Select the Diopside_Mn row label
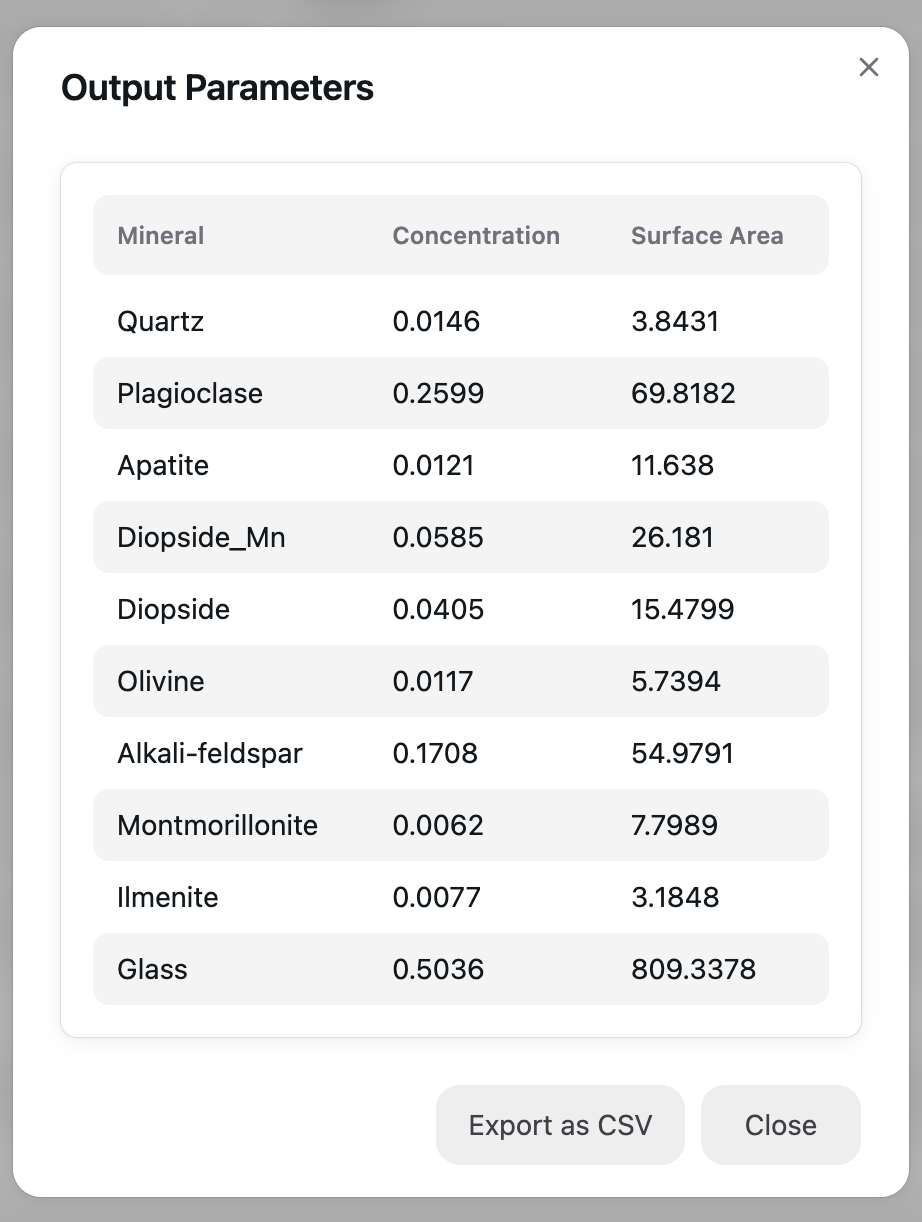 click(x=201, y=537)
